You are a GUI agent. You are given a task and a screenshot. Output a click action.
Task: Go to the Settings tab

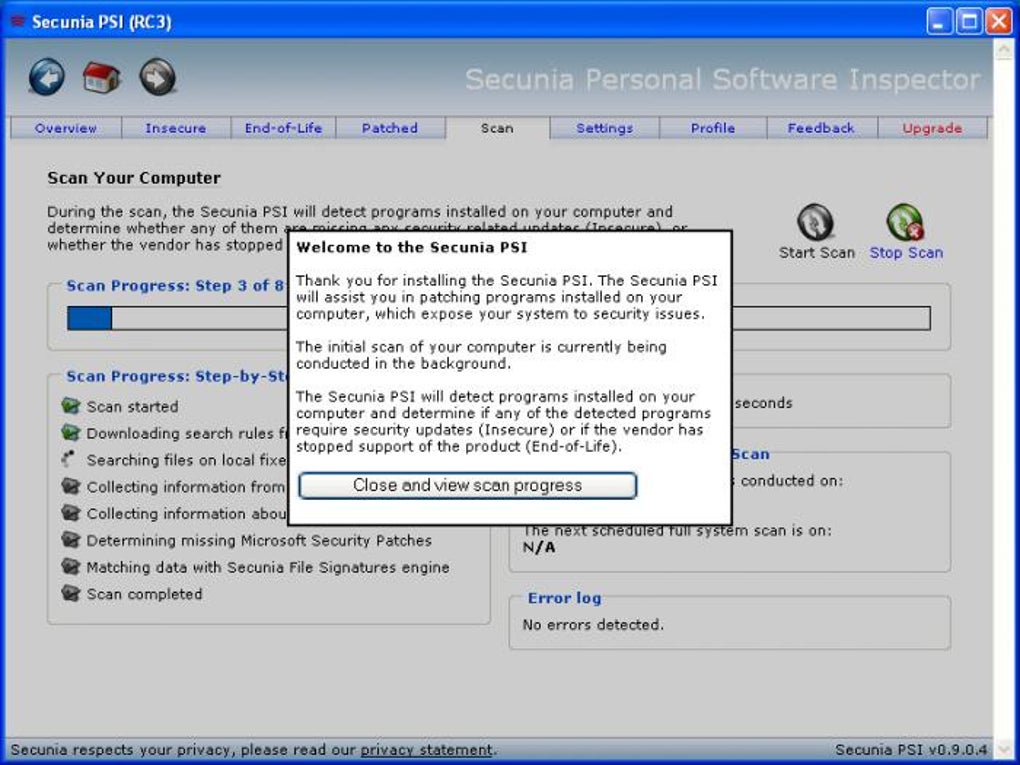coord(604,128)
